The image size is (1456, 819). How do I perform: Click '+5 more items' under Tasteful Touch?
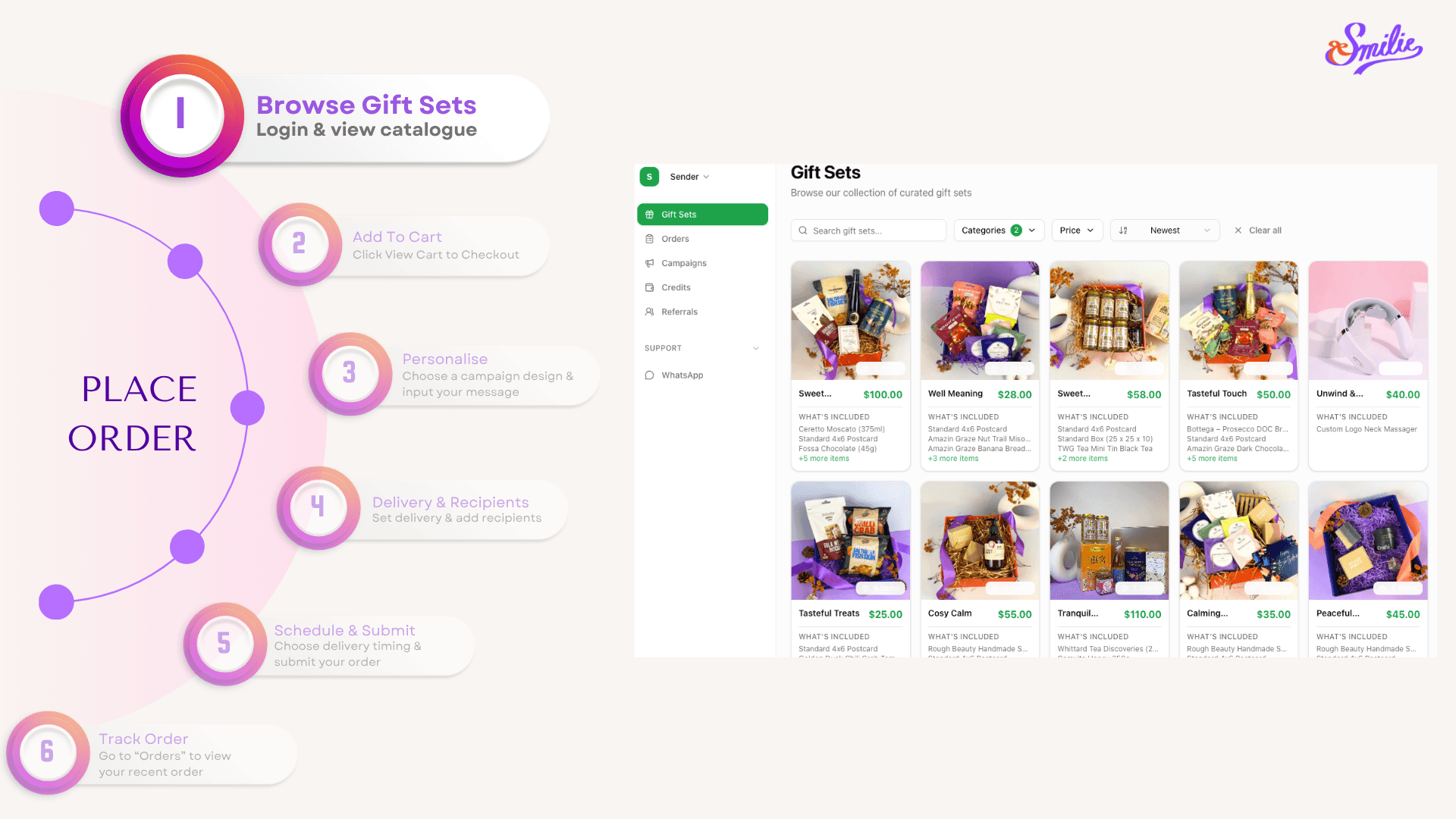click(1212, 459)
